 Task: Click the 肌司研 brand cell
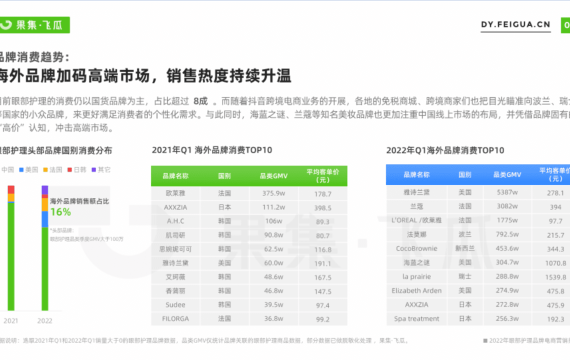point(175,235)
